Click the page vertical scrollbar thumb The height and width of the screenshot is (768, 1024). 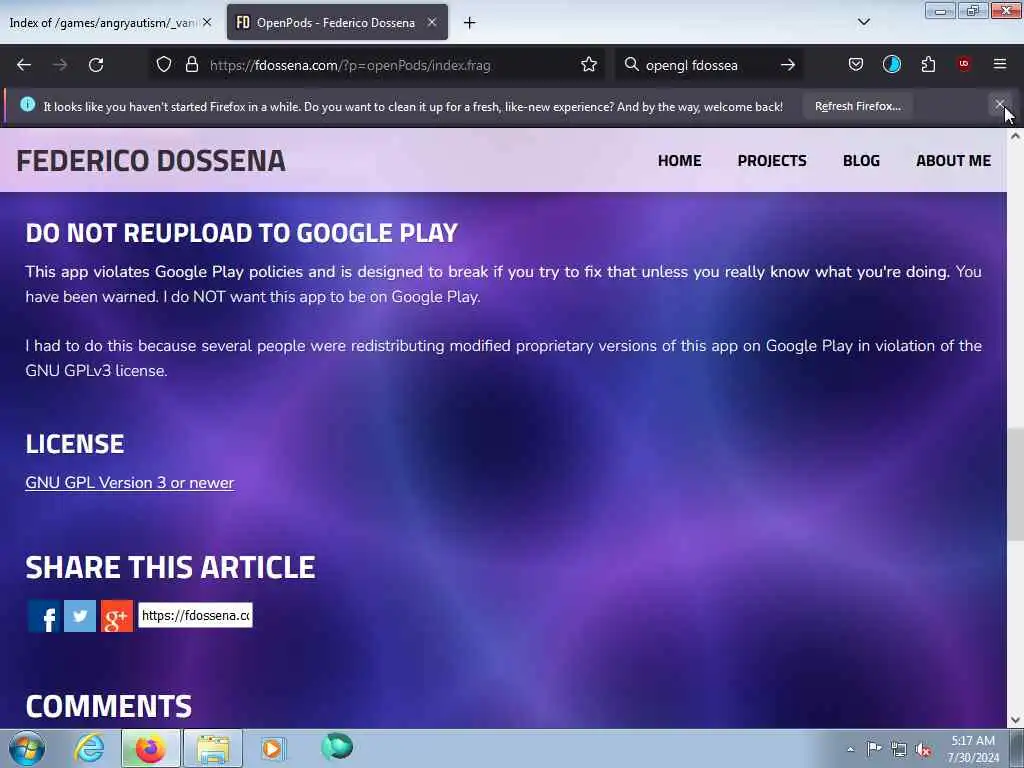tap(1015, 484)
